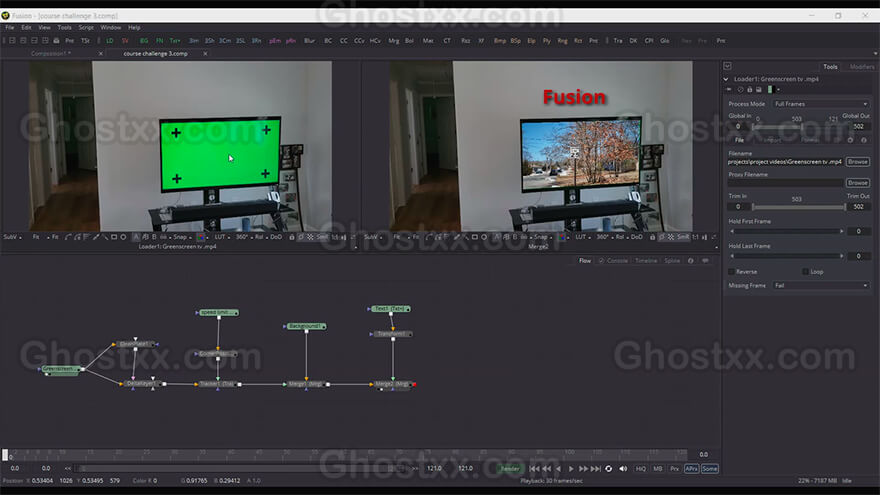
Task: Add a Background (BG) tool from toolbar
Action: pos(144,41)
